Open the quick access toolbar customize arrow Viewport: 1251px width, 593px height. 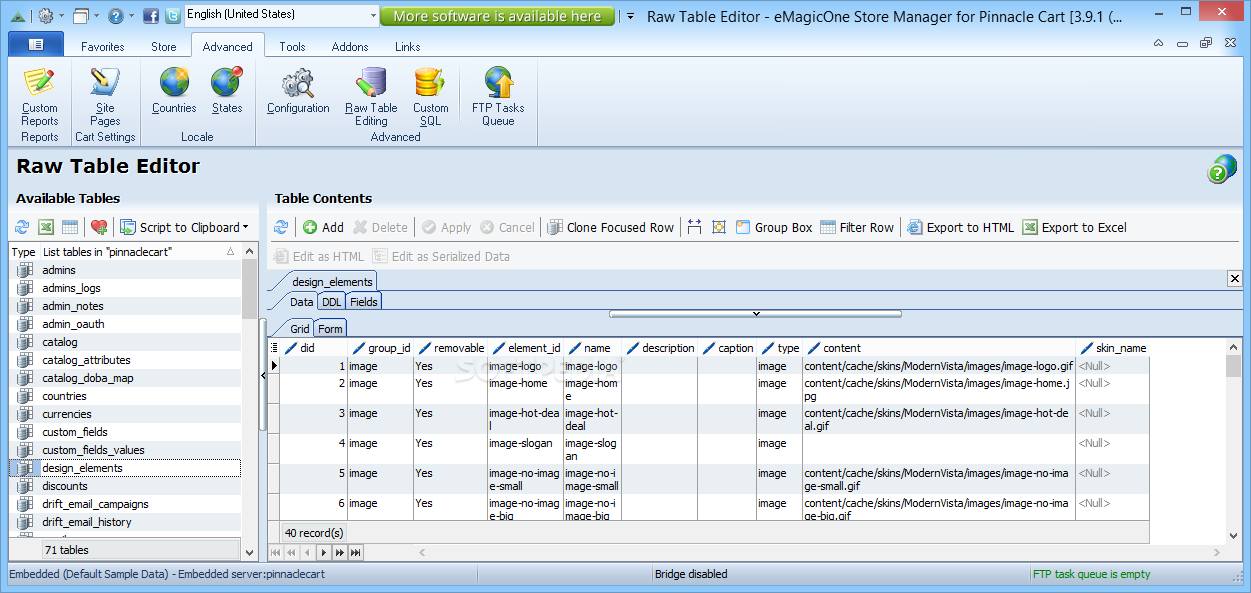pyautogui.click(x=630, y=16)
